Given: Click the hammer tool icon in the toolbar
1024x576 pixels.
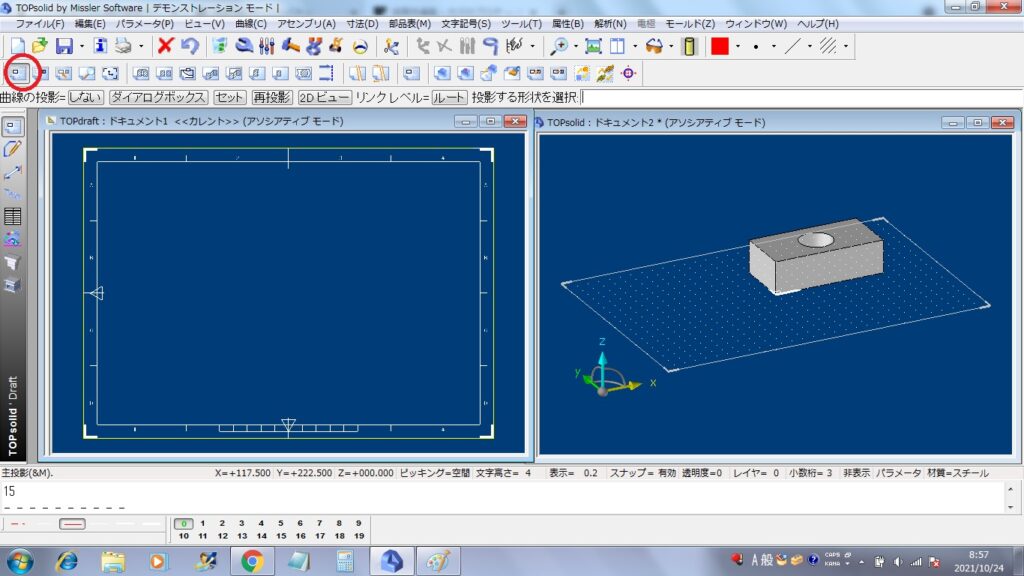Looking at the screenshot, I should click(x=290, y=46).
